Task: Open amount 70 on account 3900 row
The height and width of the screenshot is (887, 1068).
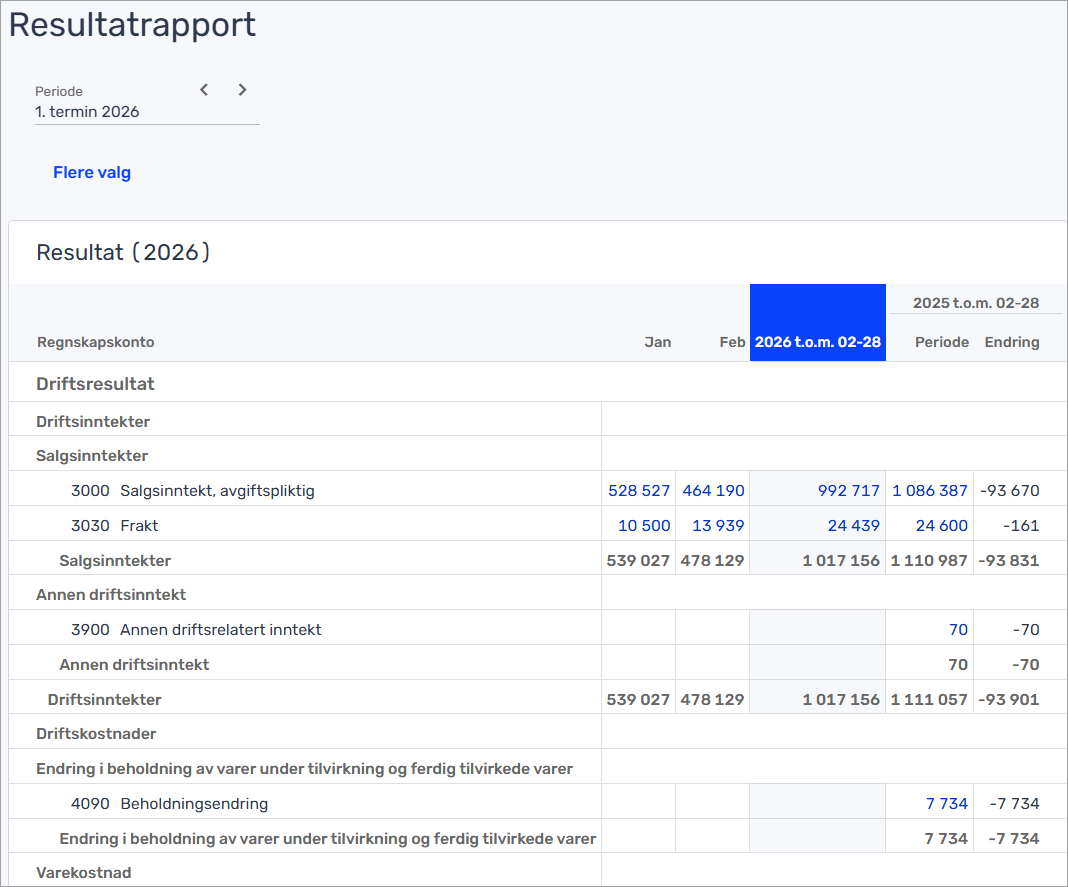Action: 958,630
